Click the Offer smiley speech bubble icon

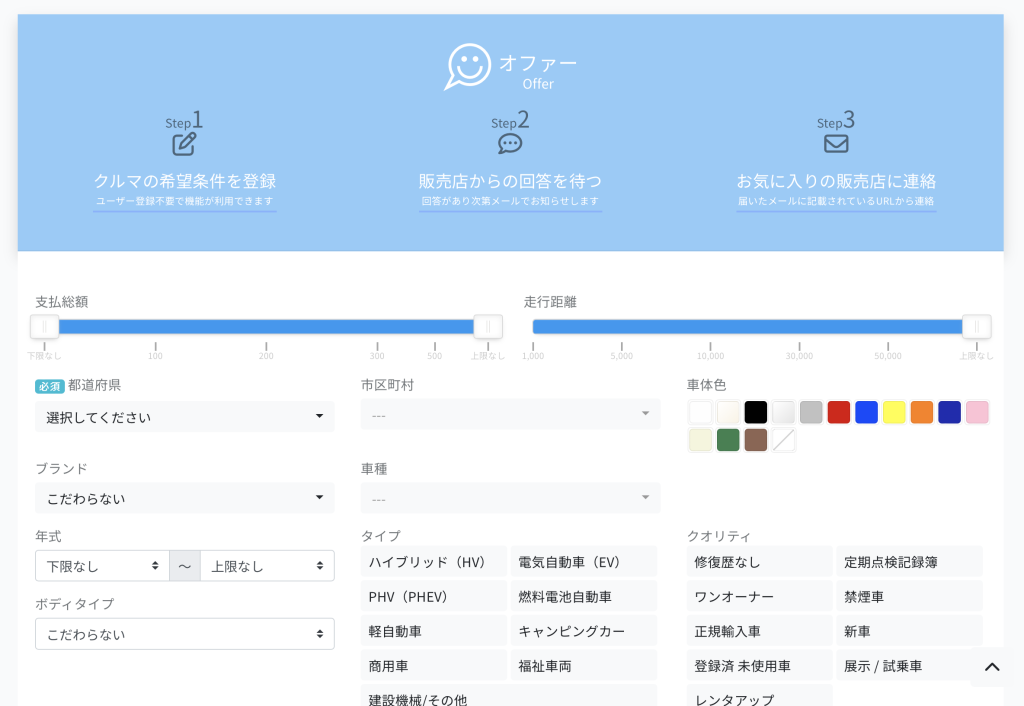point(468,66)
